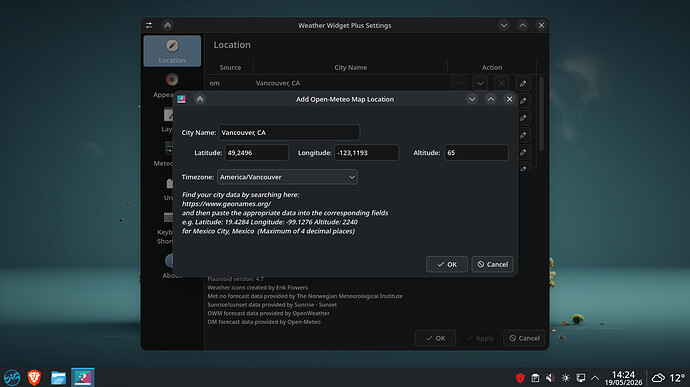
Task: Click 'OM forecast data provided by Open-Meteo' text
Action: point(264,322)
